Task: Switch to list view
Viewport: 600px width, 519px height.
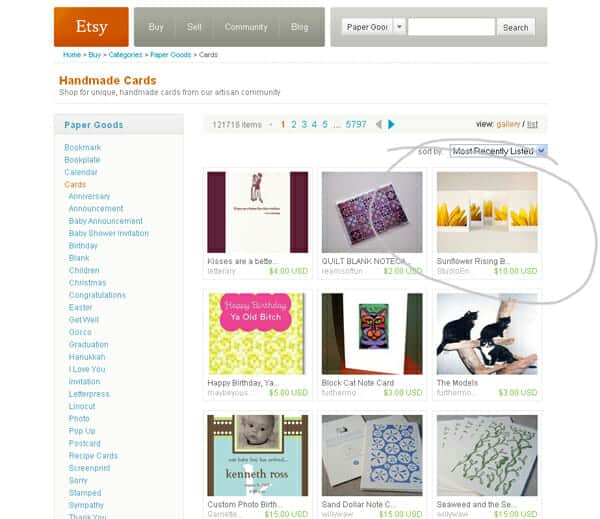Action: (x=532, y=124)
